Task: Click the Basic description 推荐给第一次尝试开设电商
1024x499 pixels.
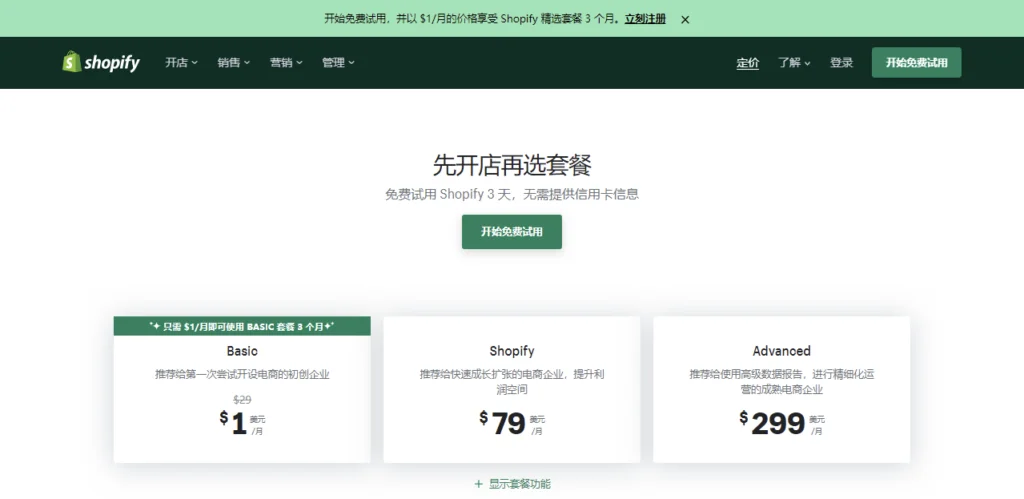Action: tap(242, 375)
